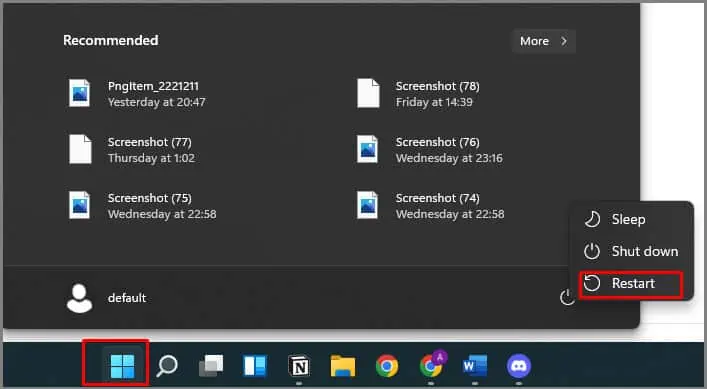Open the Windows Start button
The image size is (707, 389).
(122, 366)
